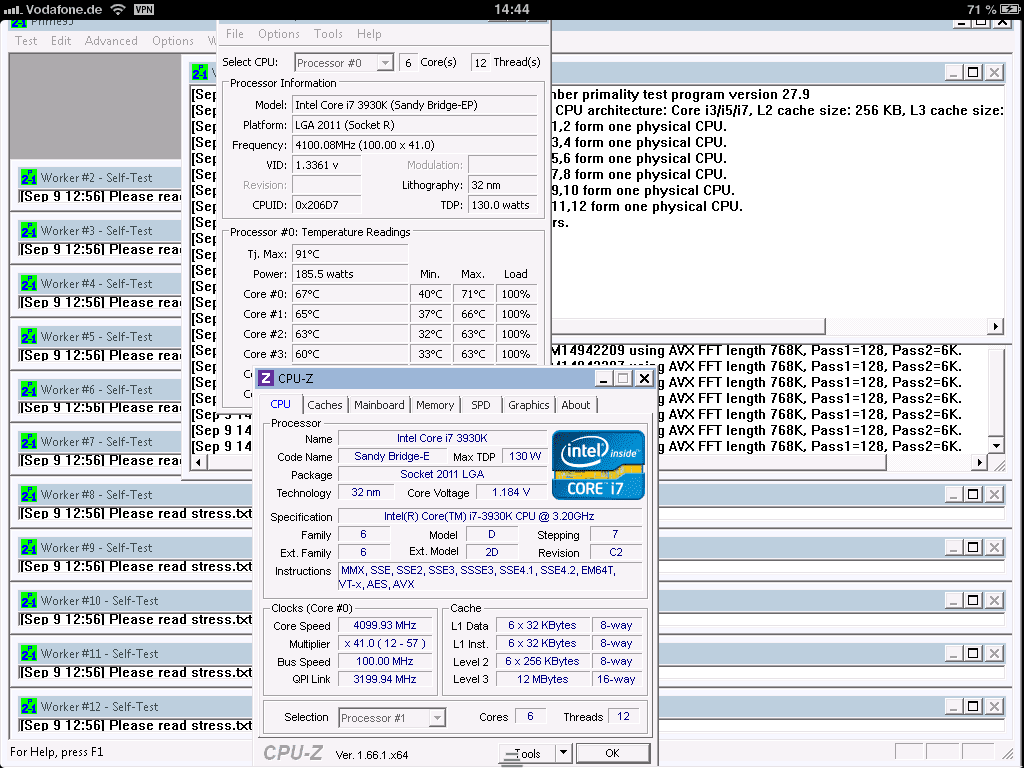1024x768 pixels.
Task: Click the Worker #11 window icon
Action: pos(29,654)
